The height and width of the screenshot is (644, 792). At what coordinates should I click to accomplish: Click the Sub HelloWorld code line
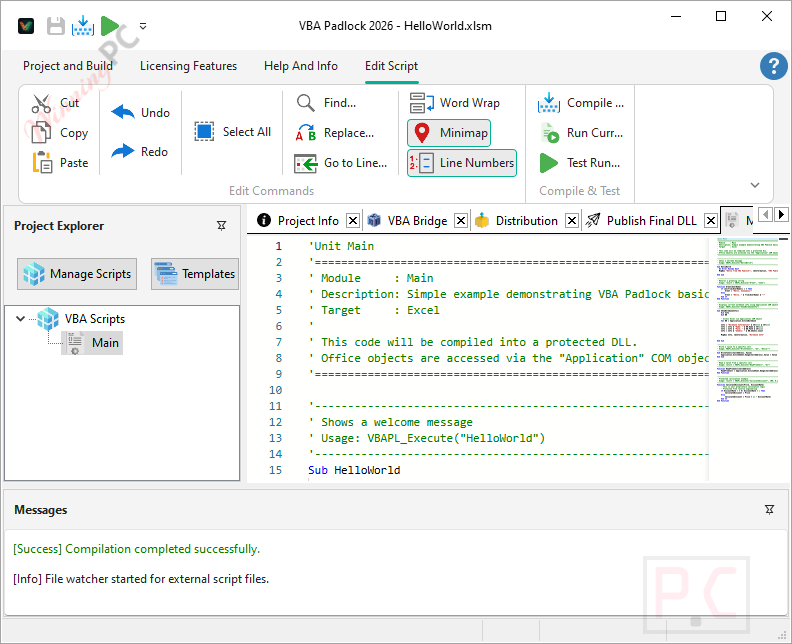(354, 470)
